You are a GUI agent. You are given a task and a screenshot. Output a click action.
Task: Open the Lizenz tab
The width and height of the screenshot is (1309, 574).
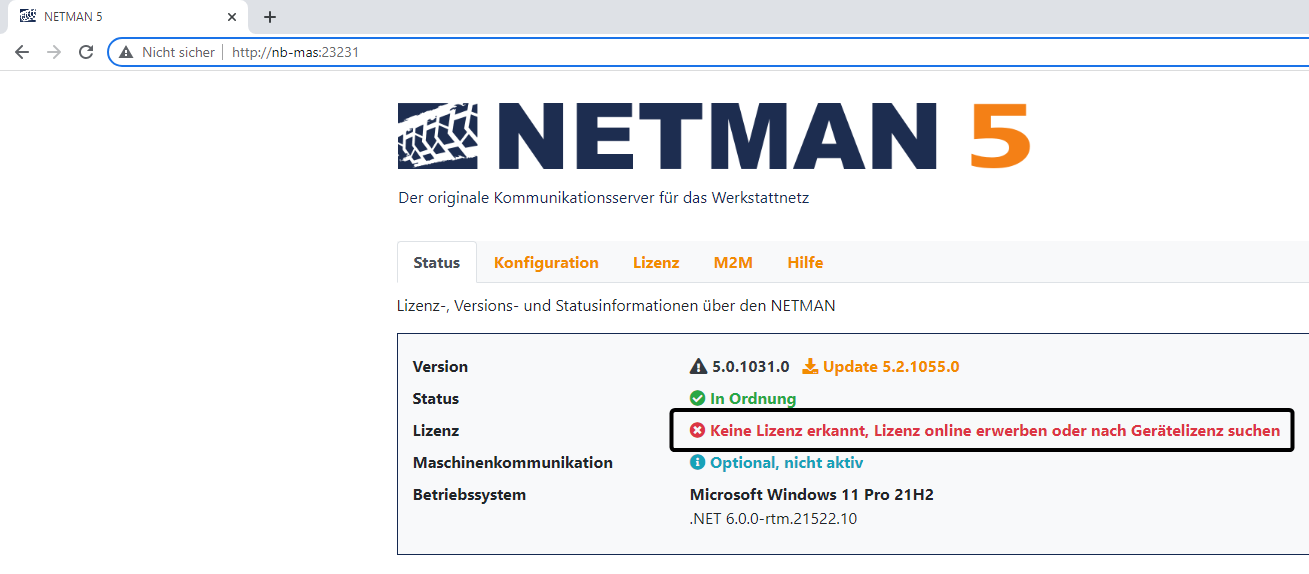pyautogui.click(x=656, y=263)
